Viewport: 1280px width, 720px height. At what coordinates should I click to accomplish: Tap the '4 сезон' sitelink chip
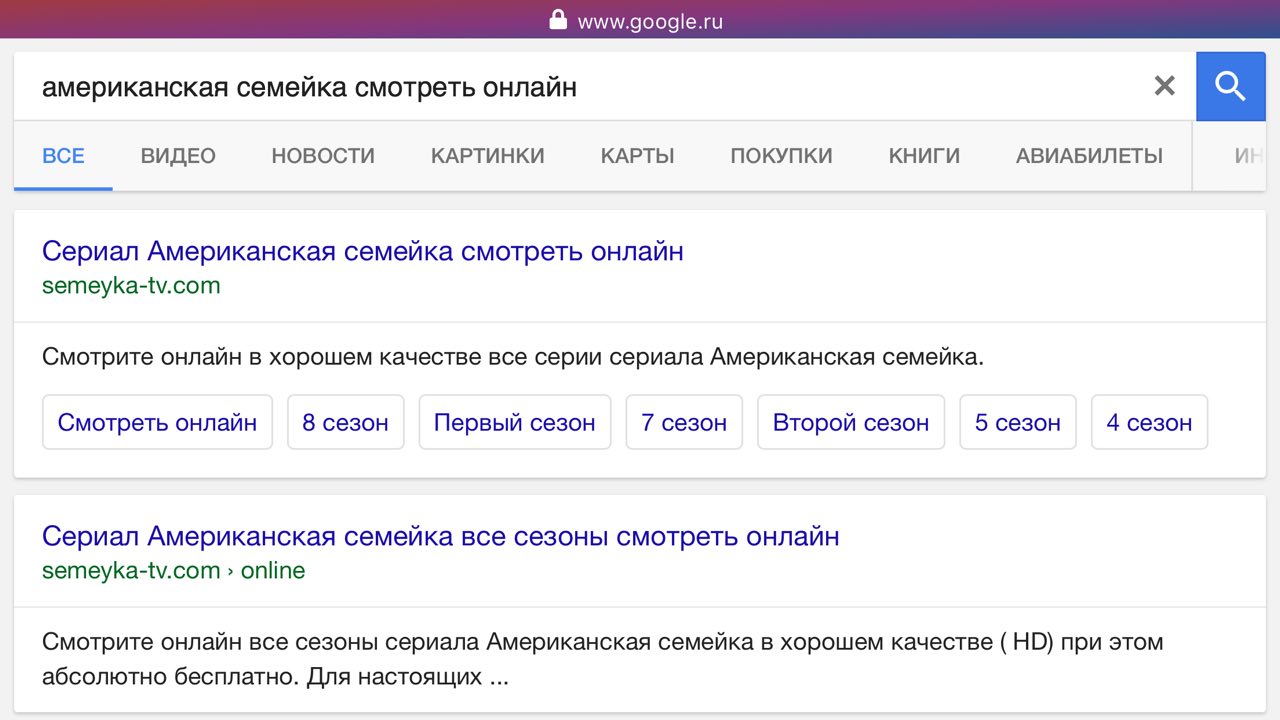coord(1149,422)
